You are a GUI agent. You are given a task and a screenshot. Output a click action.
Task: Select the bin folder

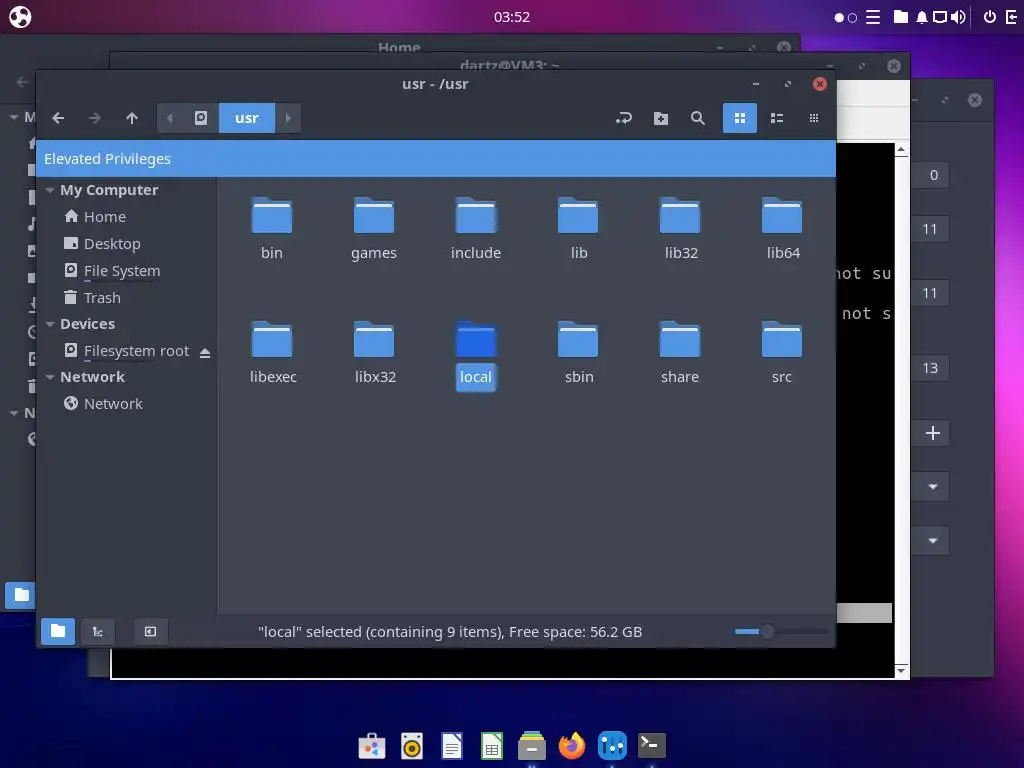click(272, 229)
